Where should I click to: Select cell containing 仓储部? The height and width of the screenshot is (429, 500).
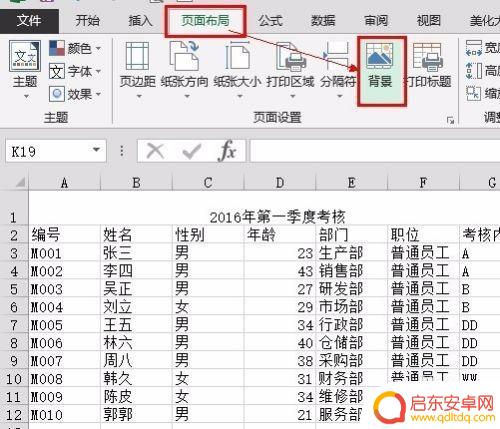(351, 343)
